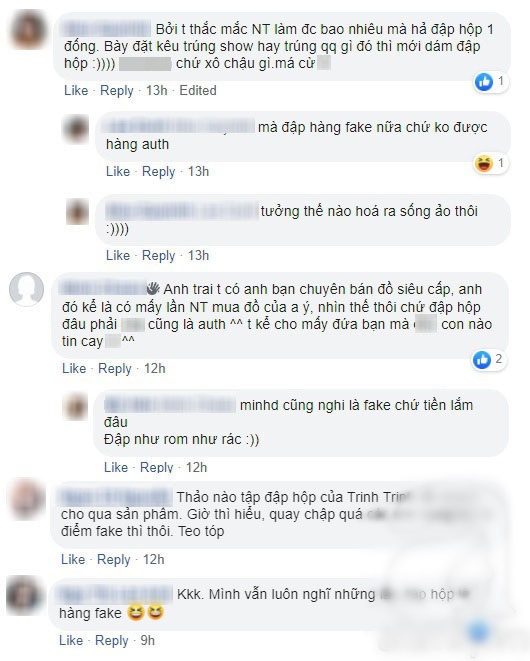Open the avatar of the first commenter
The height and width of the screenshot is (661, 530).
[29, 30]
